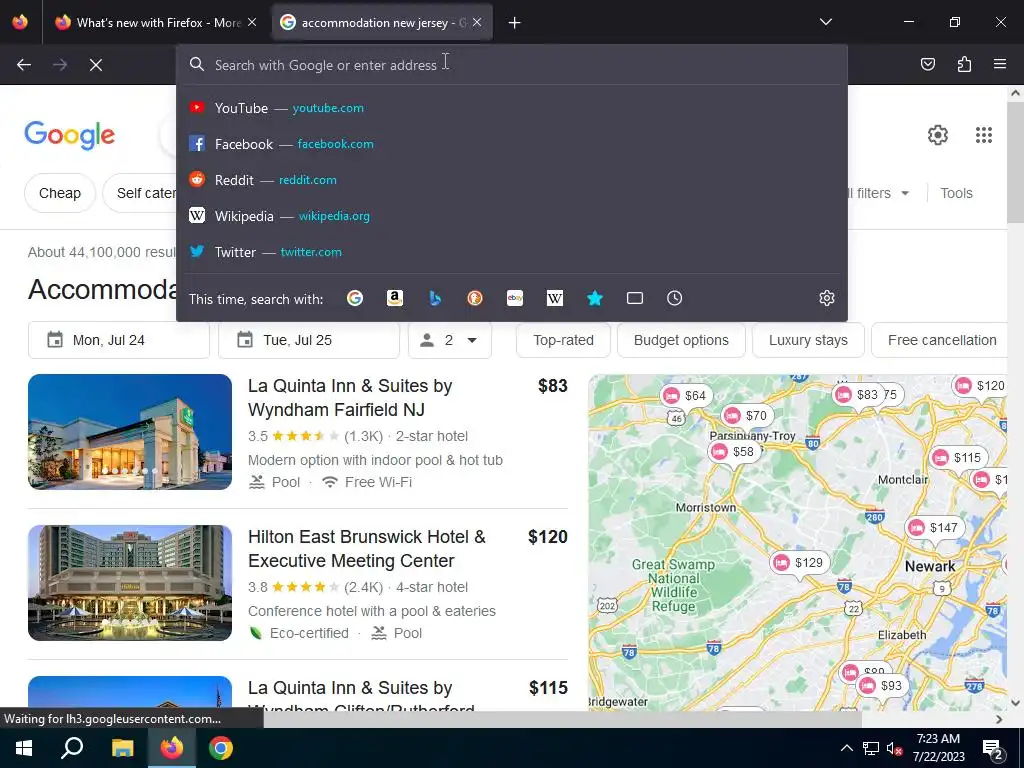Open a new tab
Screen dimensions: 1024x768
pyautogui.click(x=515, y=23)
